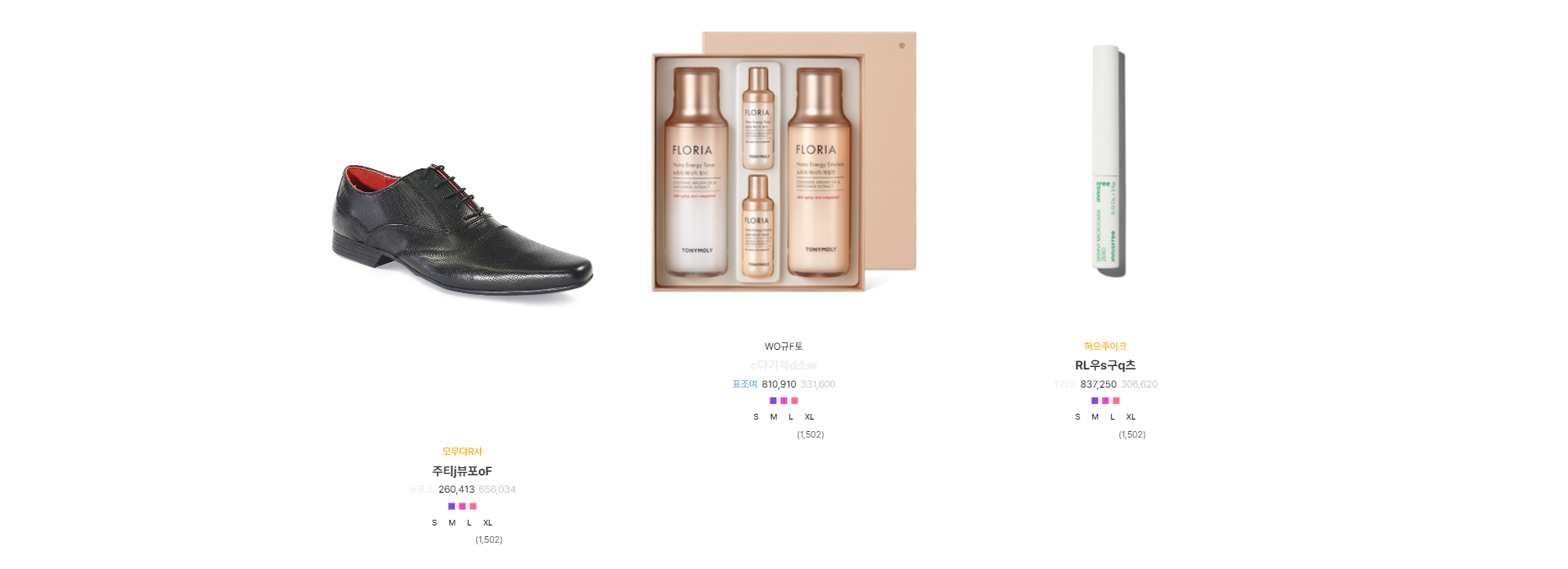
Task: Select size S for the Floria set
Action: [756, 417]
